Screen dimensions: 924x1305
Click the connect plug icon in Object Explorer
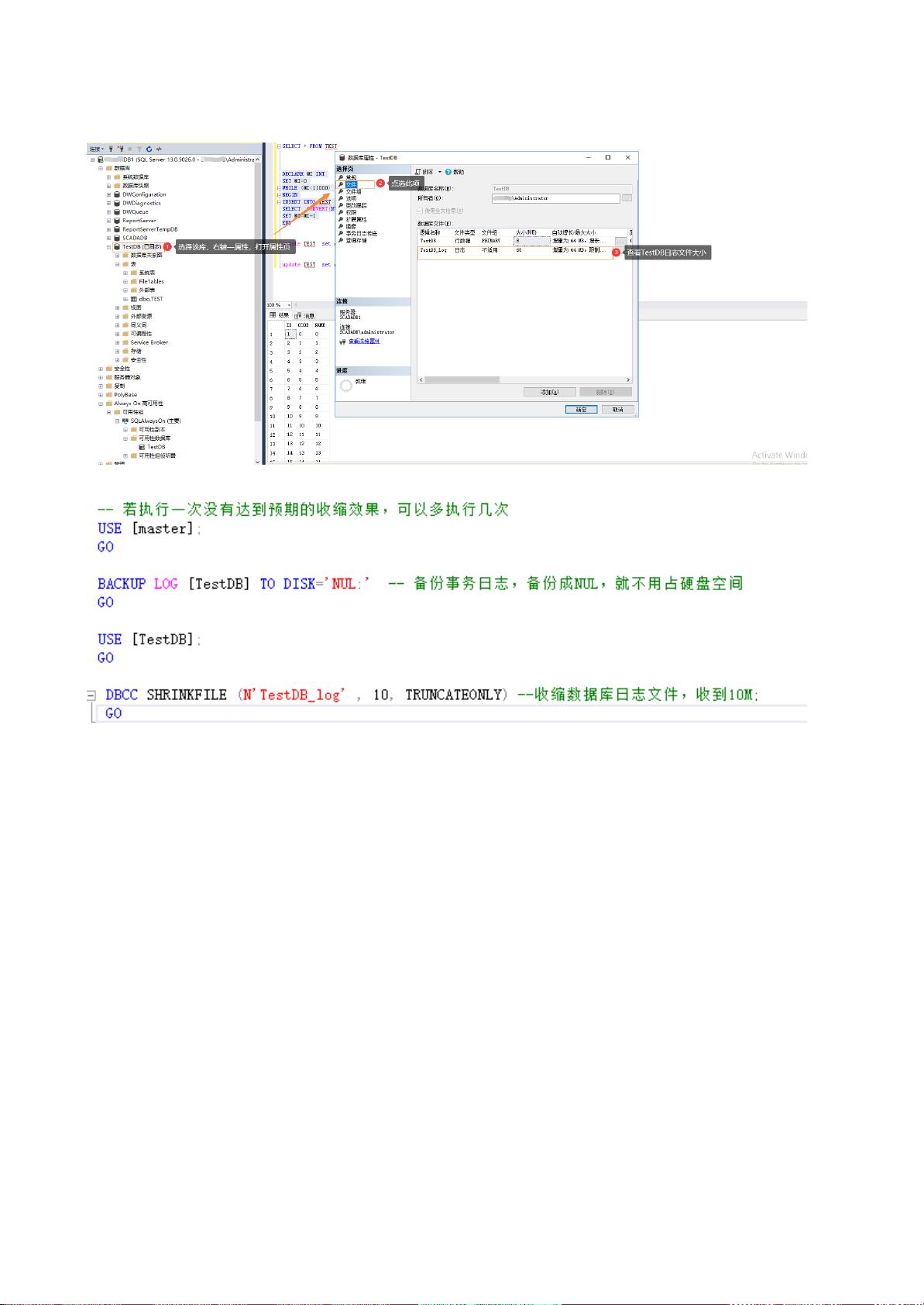pos(112,149)
